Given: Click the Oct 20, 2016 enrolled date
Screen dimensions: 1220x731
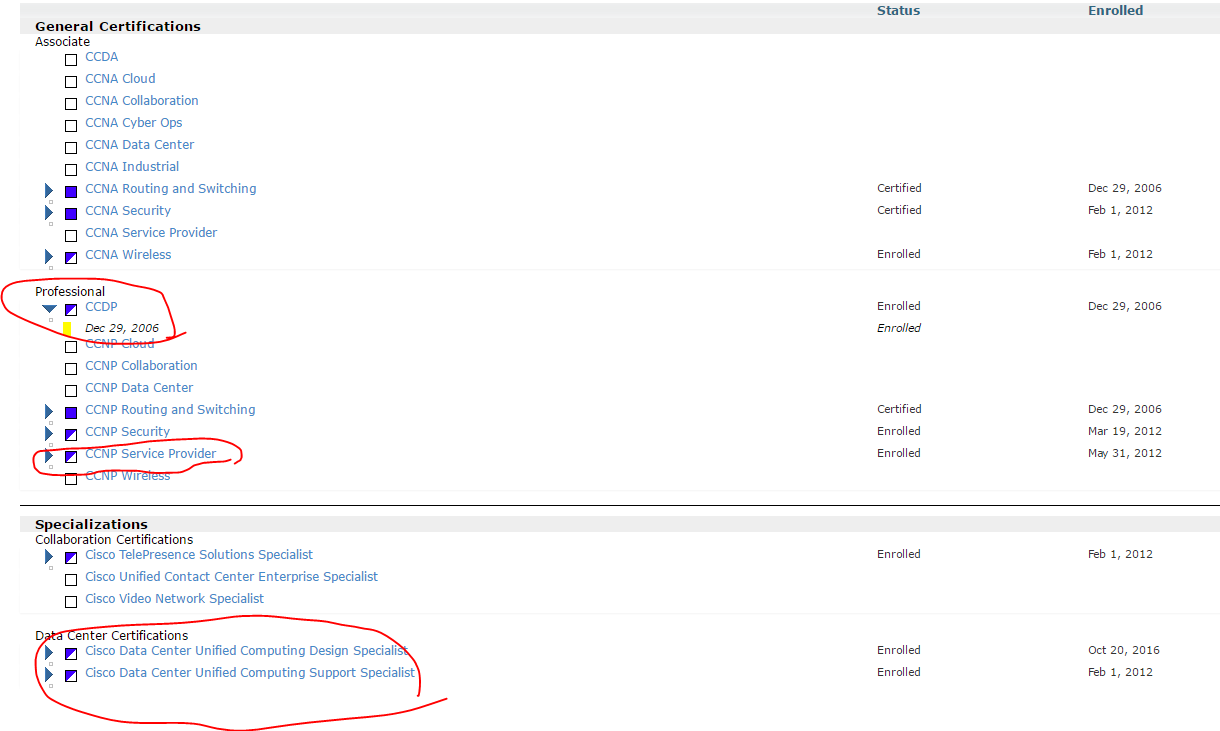Looking at the screenshot, I should coord(1124,650).
